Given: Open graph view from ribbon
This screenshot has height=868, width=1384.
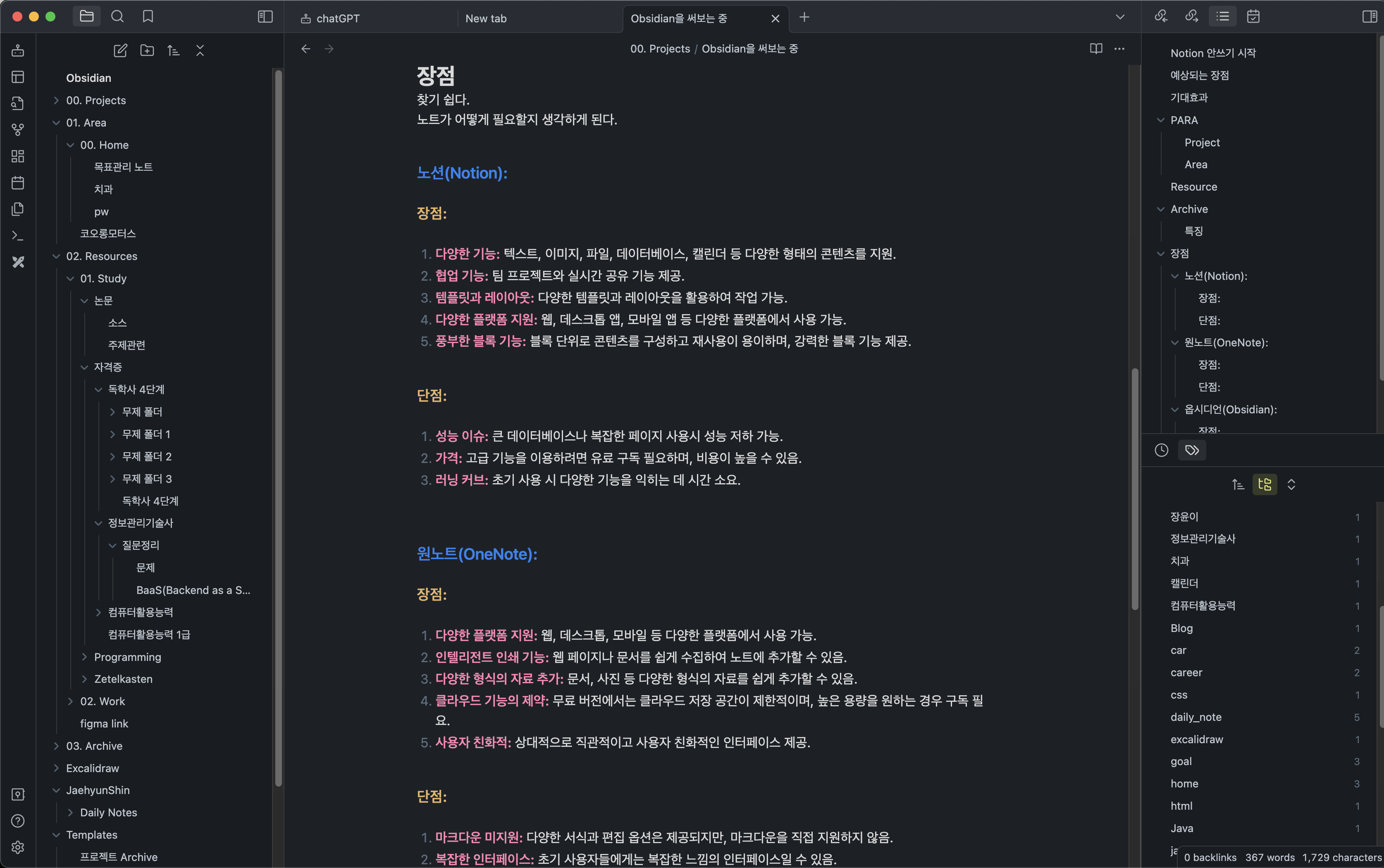Looking at the screenshot, I should click(x=18, y=130).
